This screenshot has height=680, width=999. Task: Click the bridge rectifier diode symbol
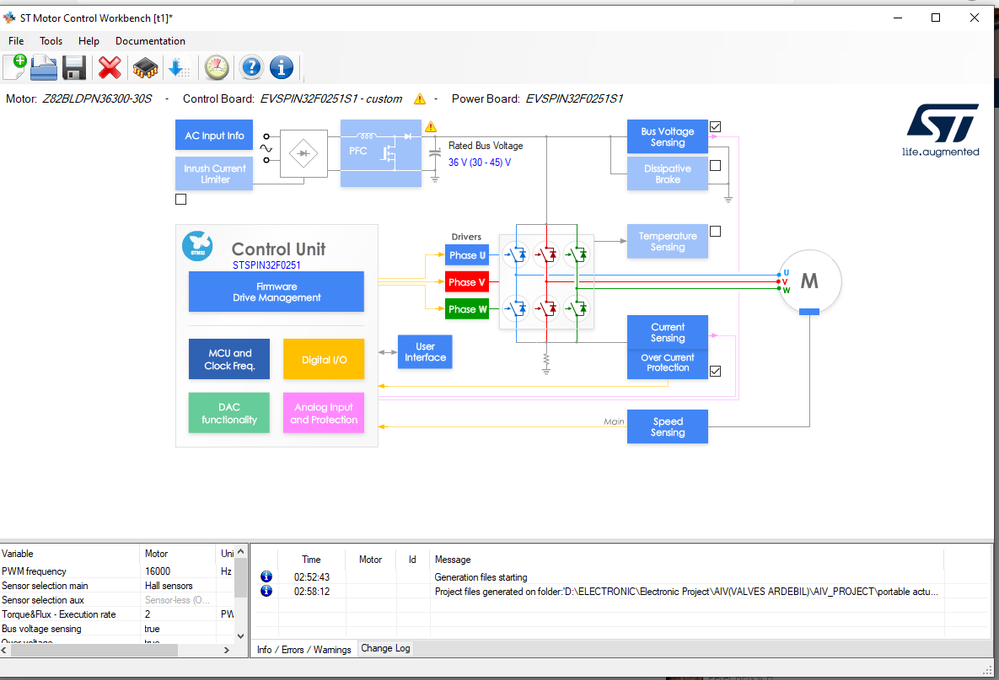[304, 154]
